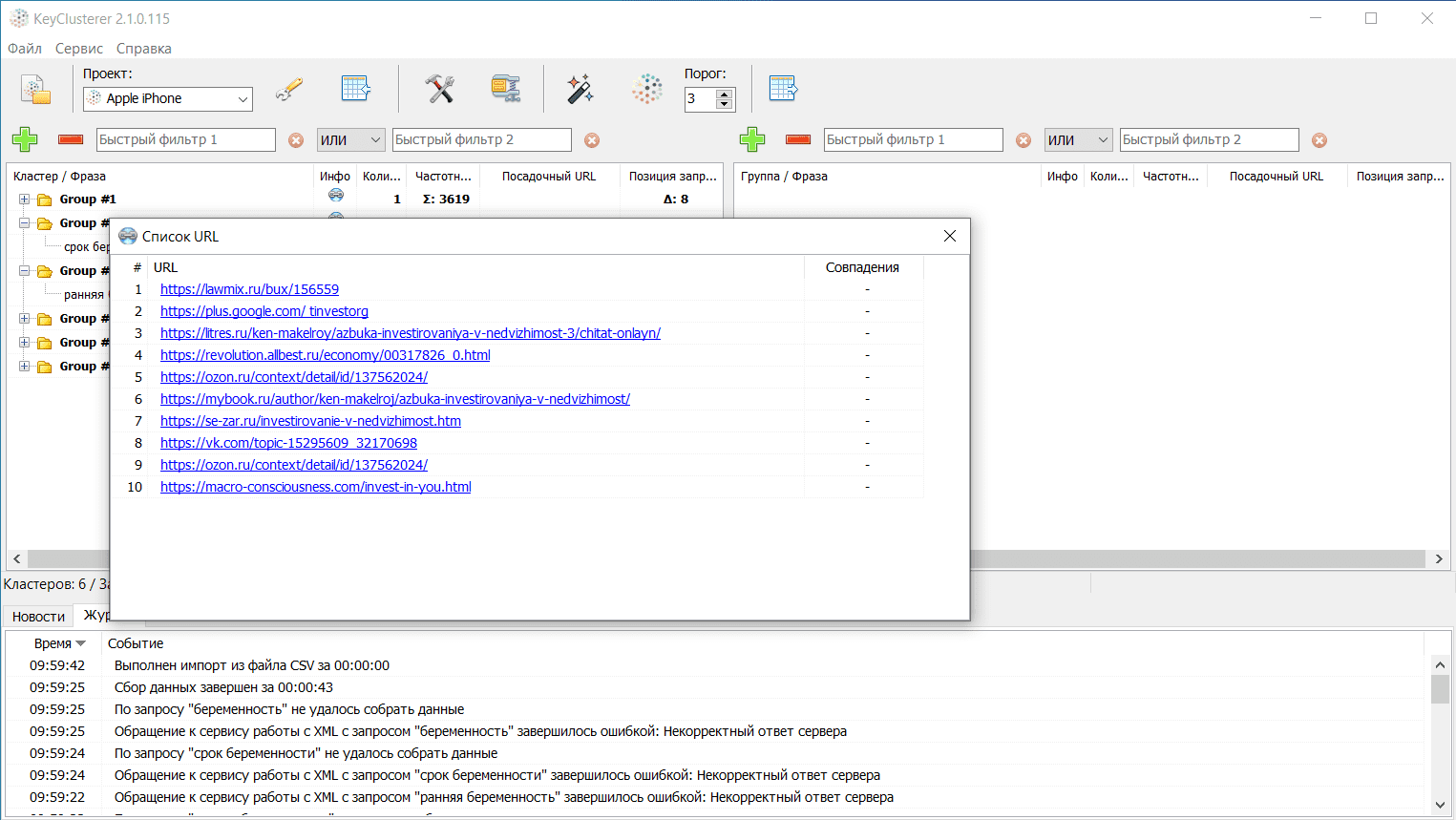Click the table grid icon beside the key icon
This screenshot has height=820, width=1456.
[x=356, y=89]
